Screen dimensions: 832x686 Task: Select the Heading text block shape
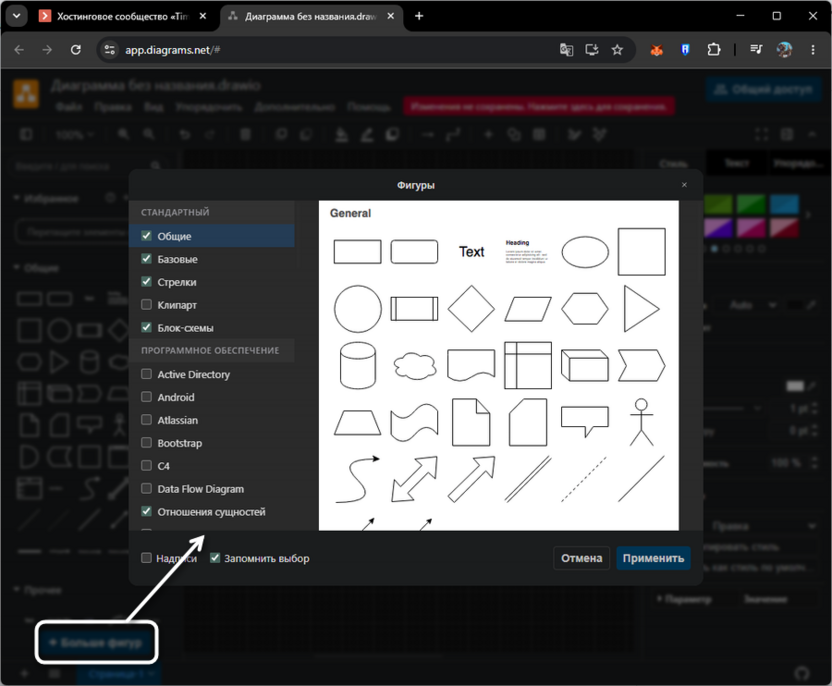[x=525, y=251]
